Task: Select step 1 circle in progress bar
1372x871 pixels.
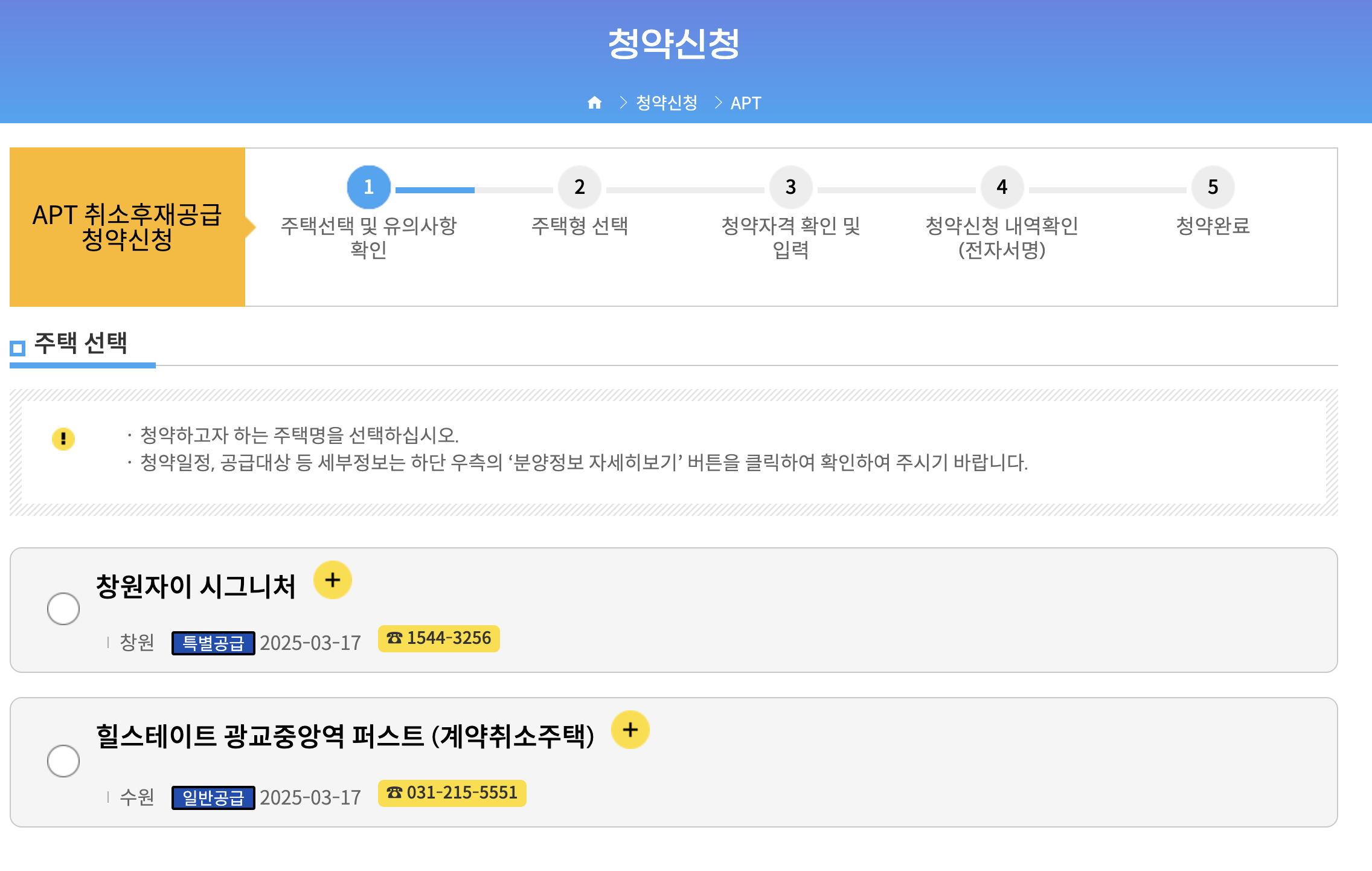Action: (x=368, y=187)
